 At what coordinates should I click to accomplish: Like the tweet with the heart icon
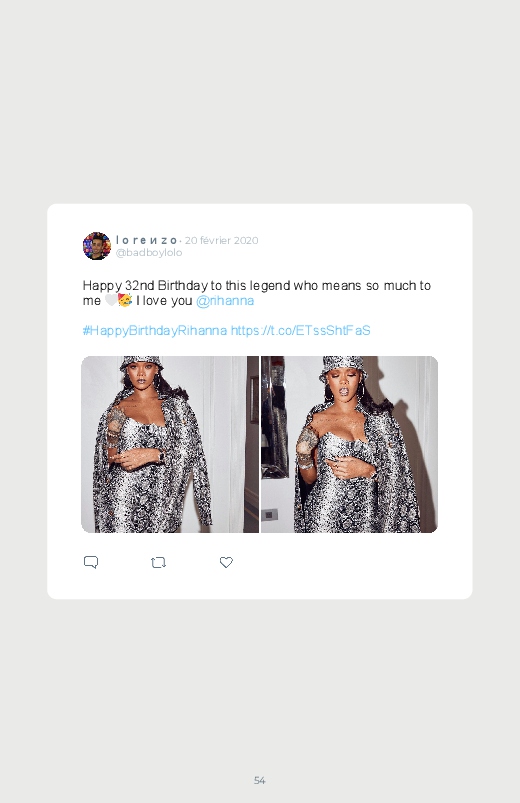pos(226,562)
